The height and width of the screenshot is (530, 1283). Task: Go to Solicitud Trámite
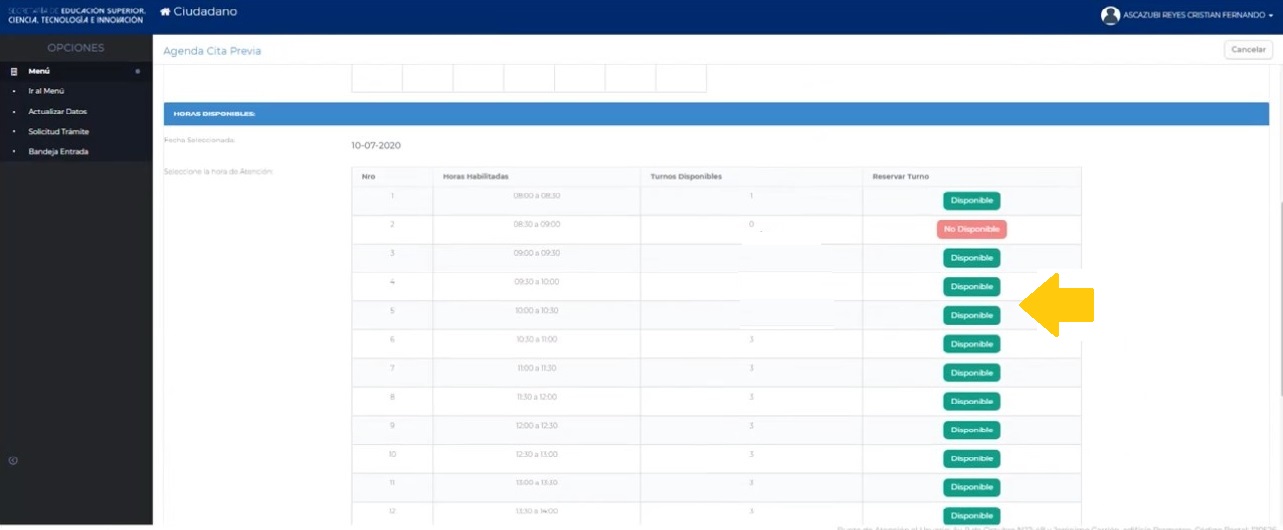point(59,132)
